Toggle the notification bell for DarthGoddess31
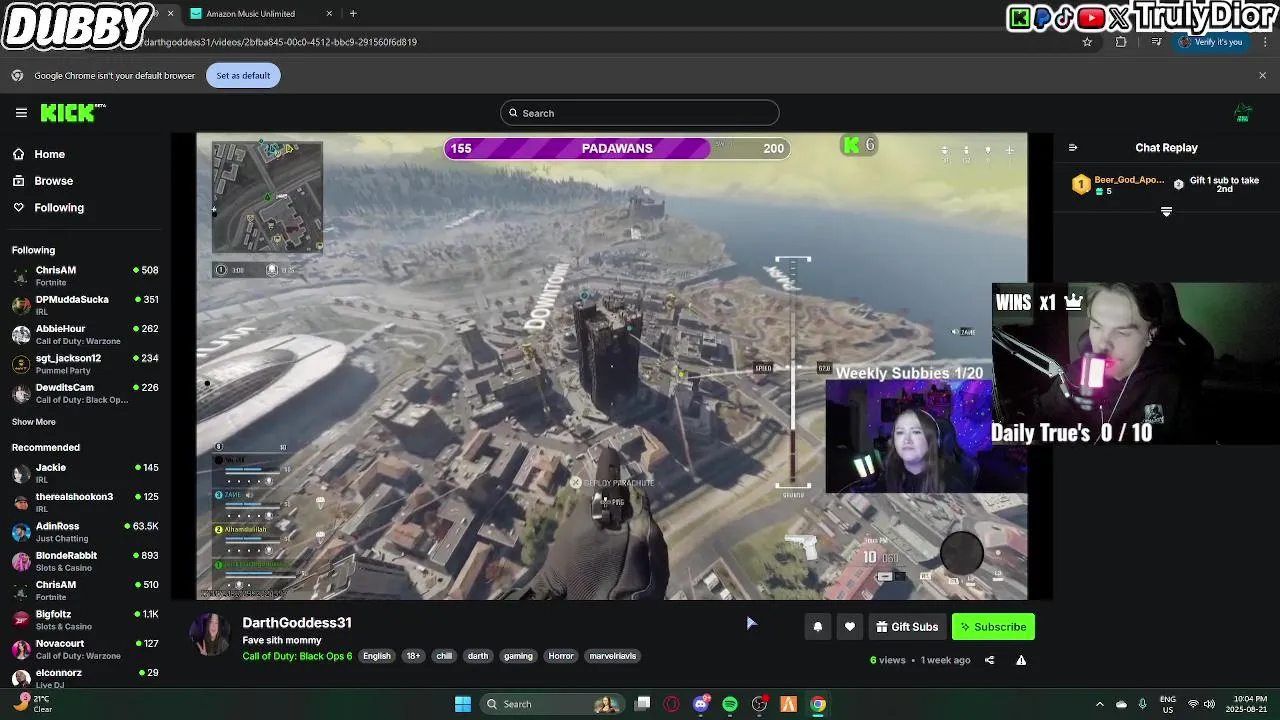 point(817,627)
